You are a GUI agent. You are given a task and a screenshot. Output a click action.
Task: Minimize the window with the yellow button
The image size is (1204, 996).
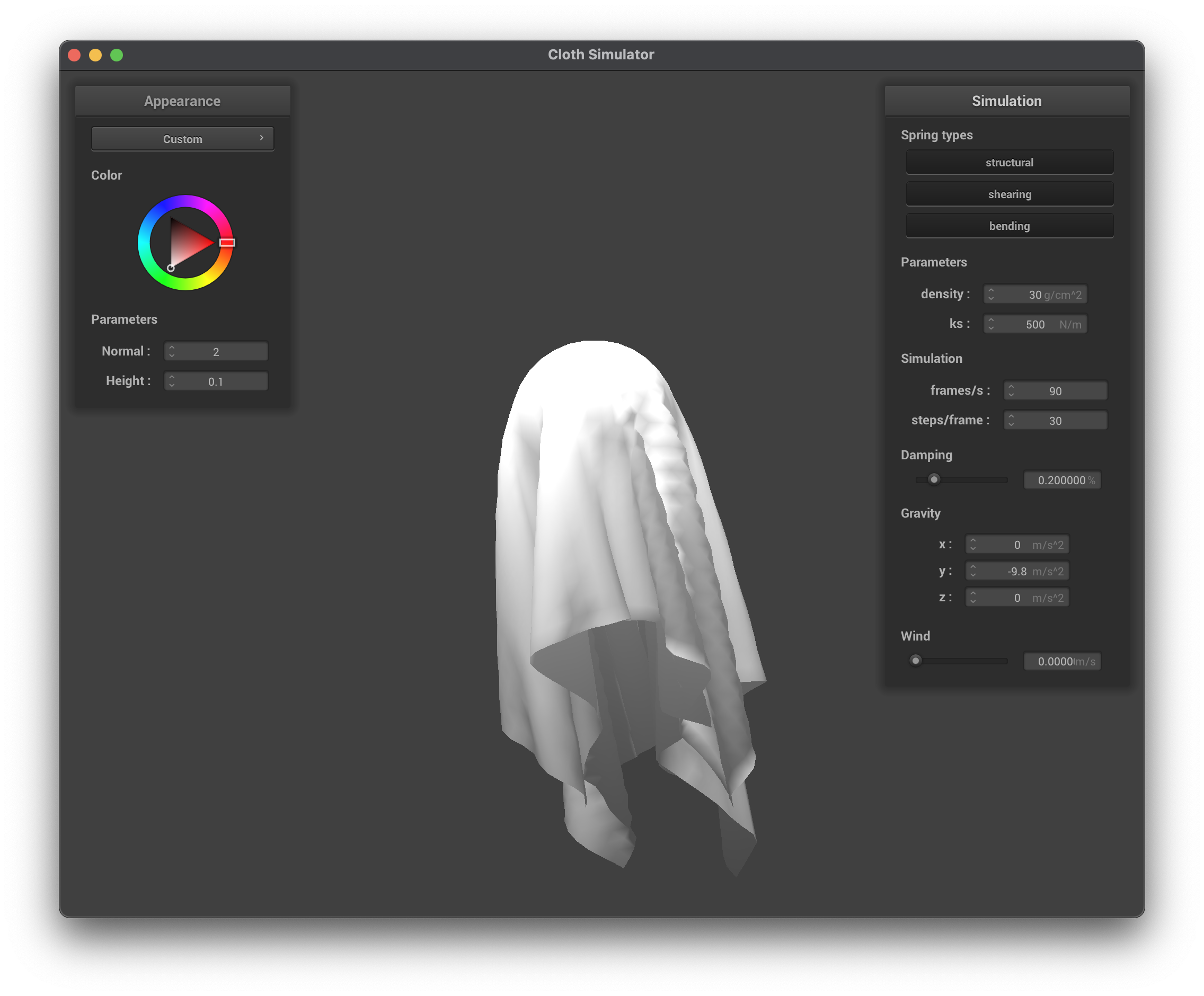[95, 55]
